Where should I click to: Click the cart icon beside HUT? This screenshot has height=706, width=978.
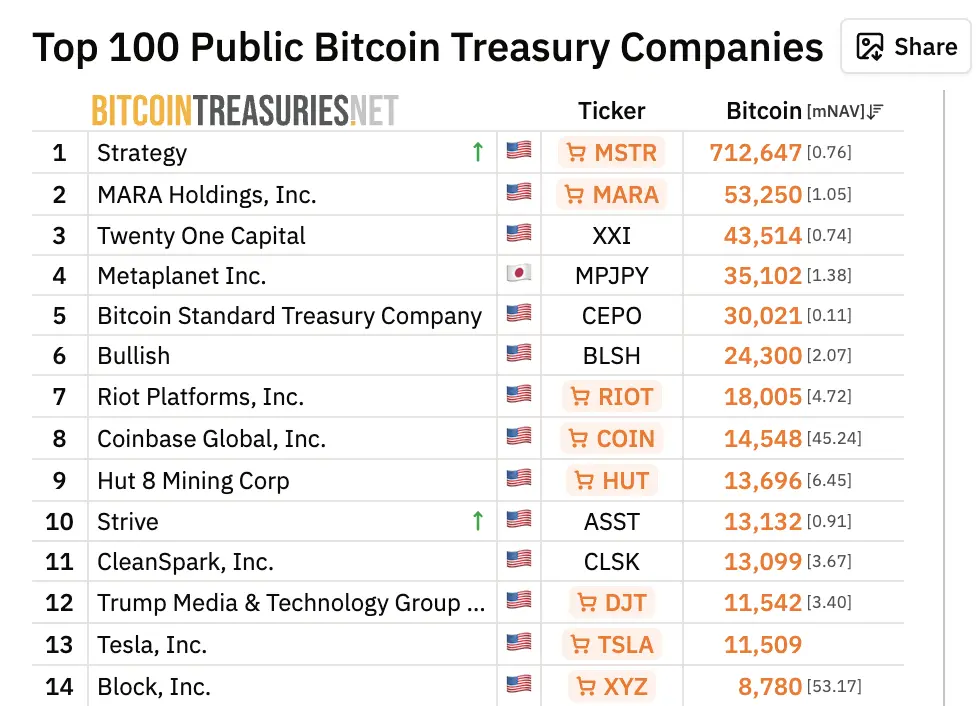pos(583,480)
